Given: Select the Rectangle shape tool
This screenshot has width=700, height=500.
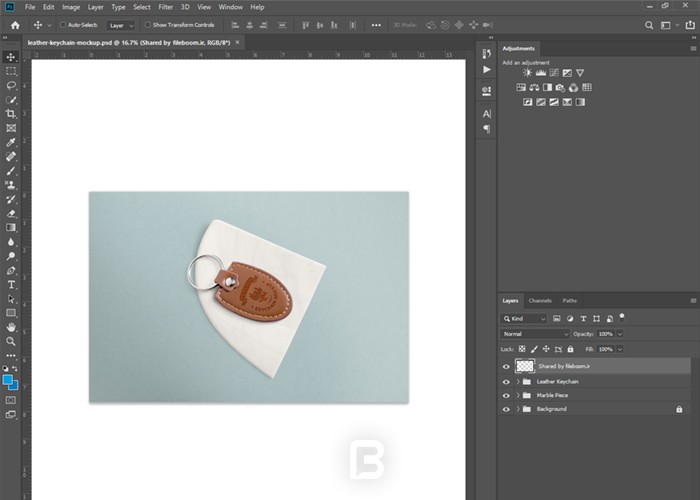Looking at the screenshot, I should coord(11,313).
